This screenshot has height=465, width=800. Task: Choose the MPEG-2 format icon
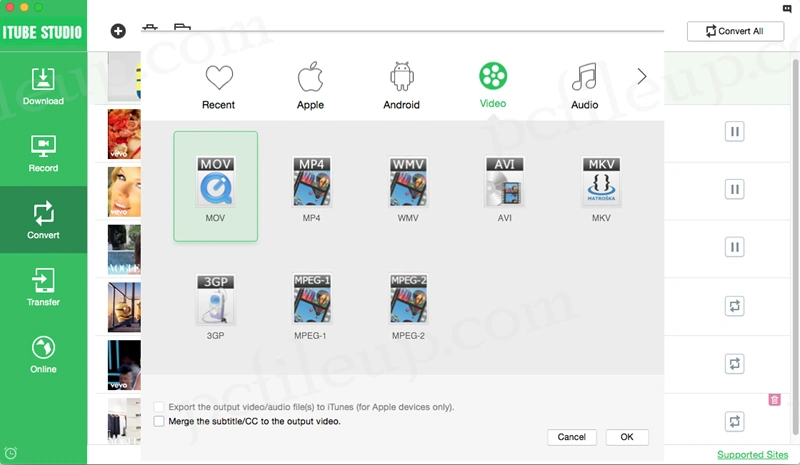pos(408,300)
